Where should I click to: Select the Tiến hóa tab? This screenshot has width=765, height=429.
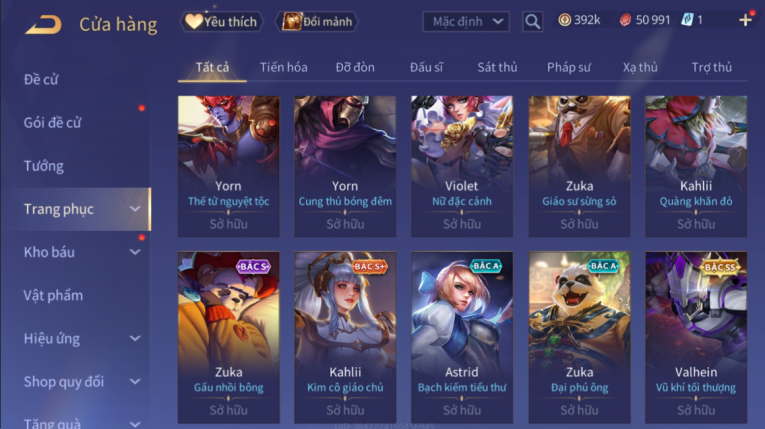click(283, 67)
